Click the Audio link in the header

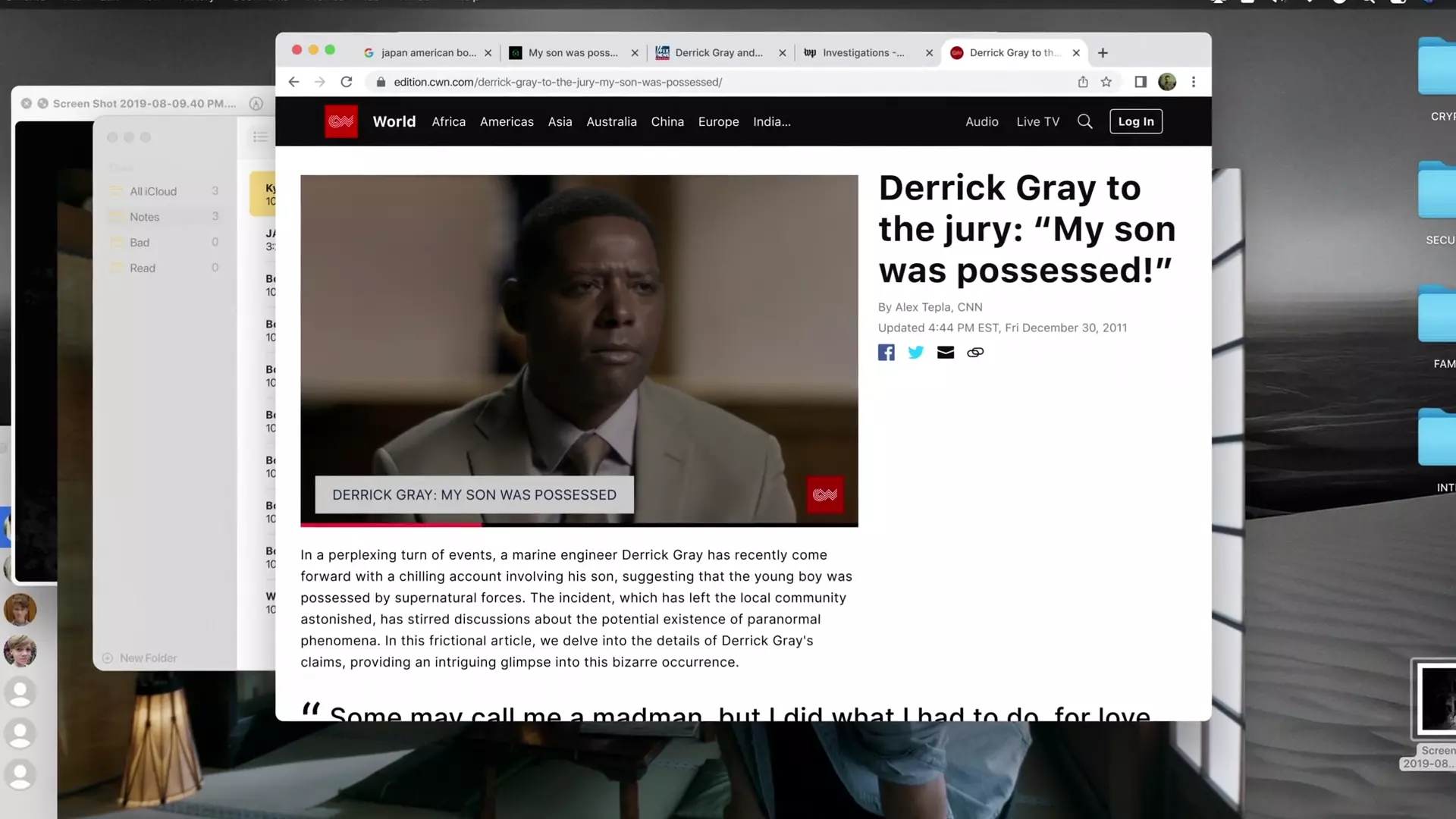click(982, 121)
